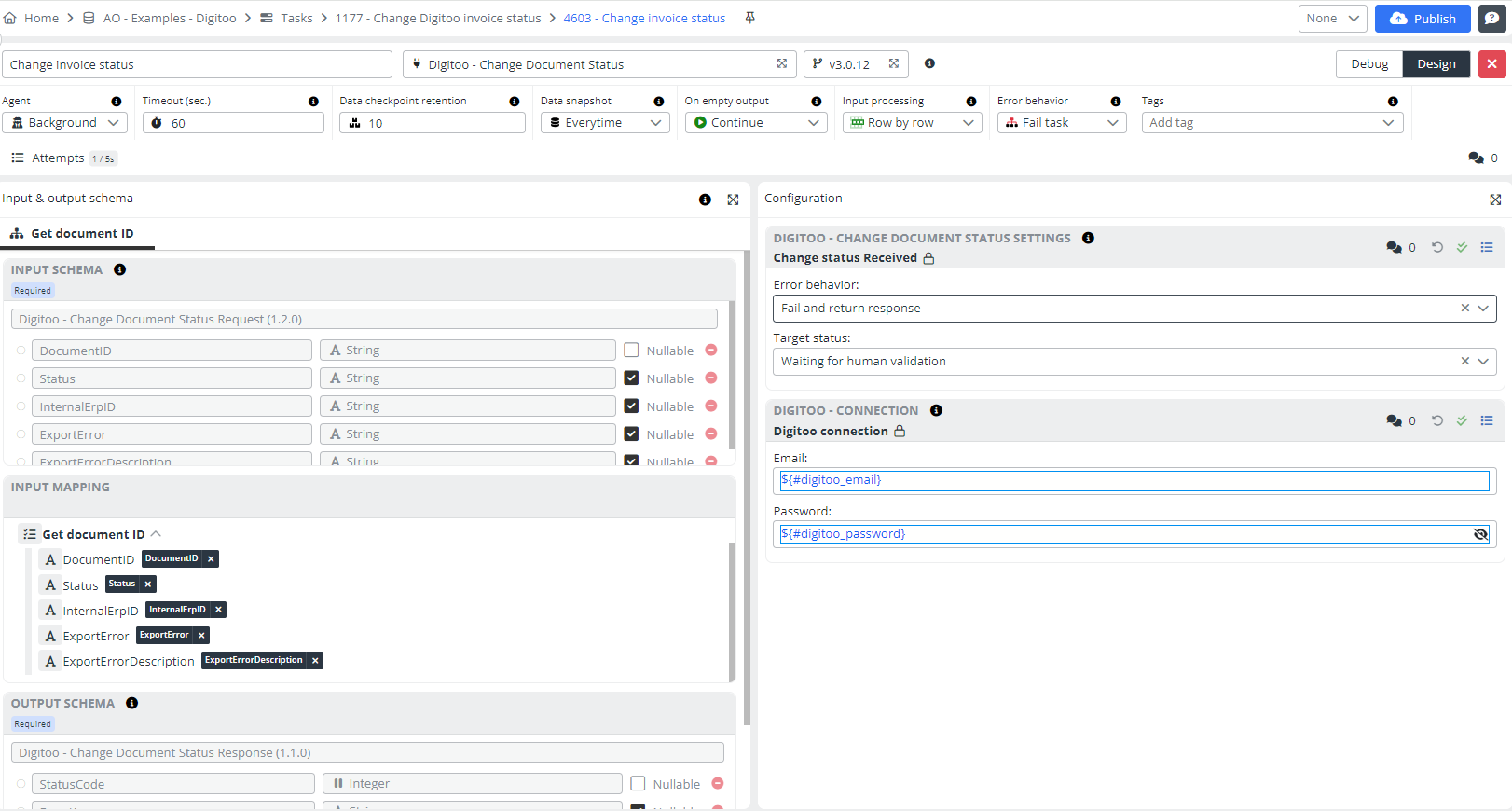1512x811 pixels.
Task: Switch to the Debug tab
Action: click(x=1369, y=64)
